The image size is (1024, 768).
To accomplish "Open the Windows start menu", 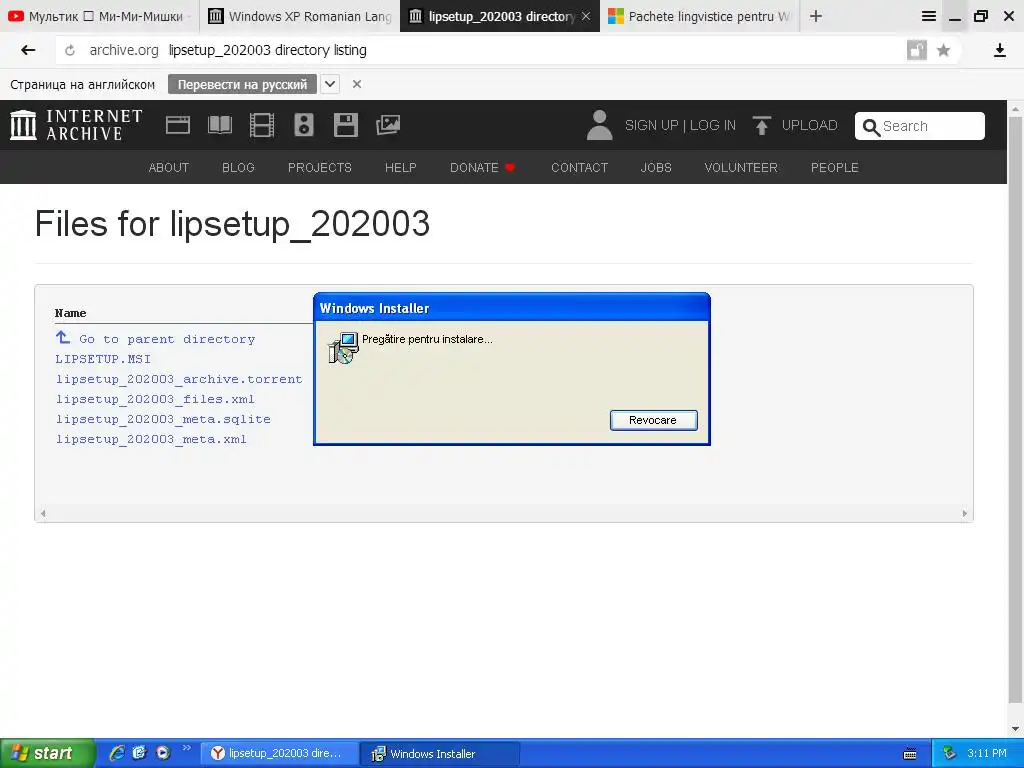I will tap(47, 753).
